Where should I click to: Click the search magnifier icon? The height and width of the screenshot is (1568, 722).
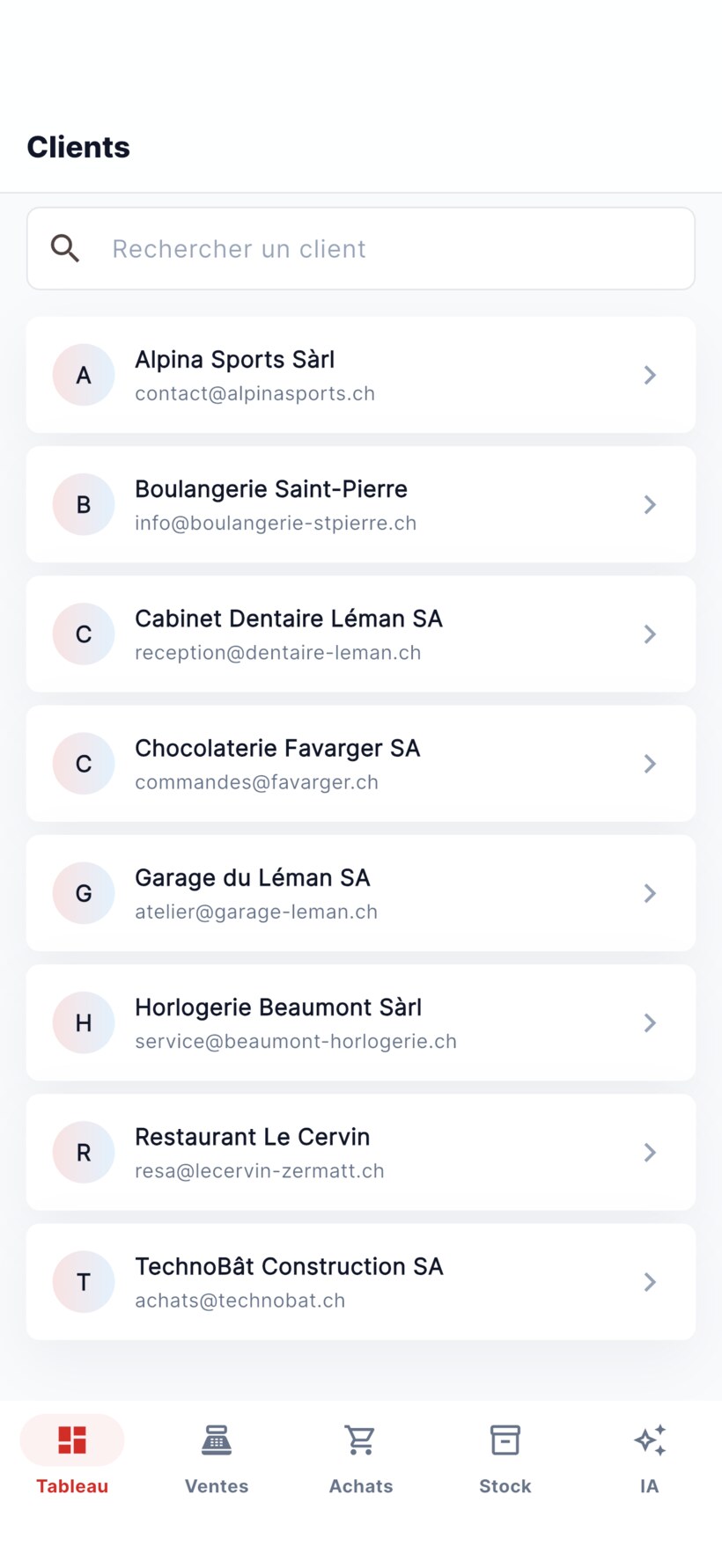(x=65, y=249)
